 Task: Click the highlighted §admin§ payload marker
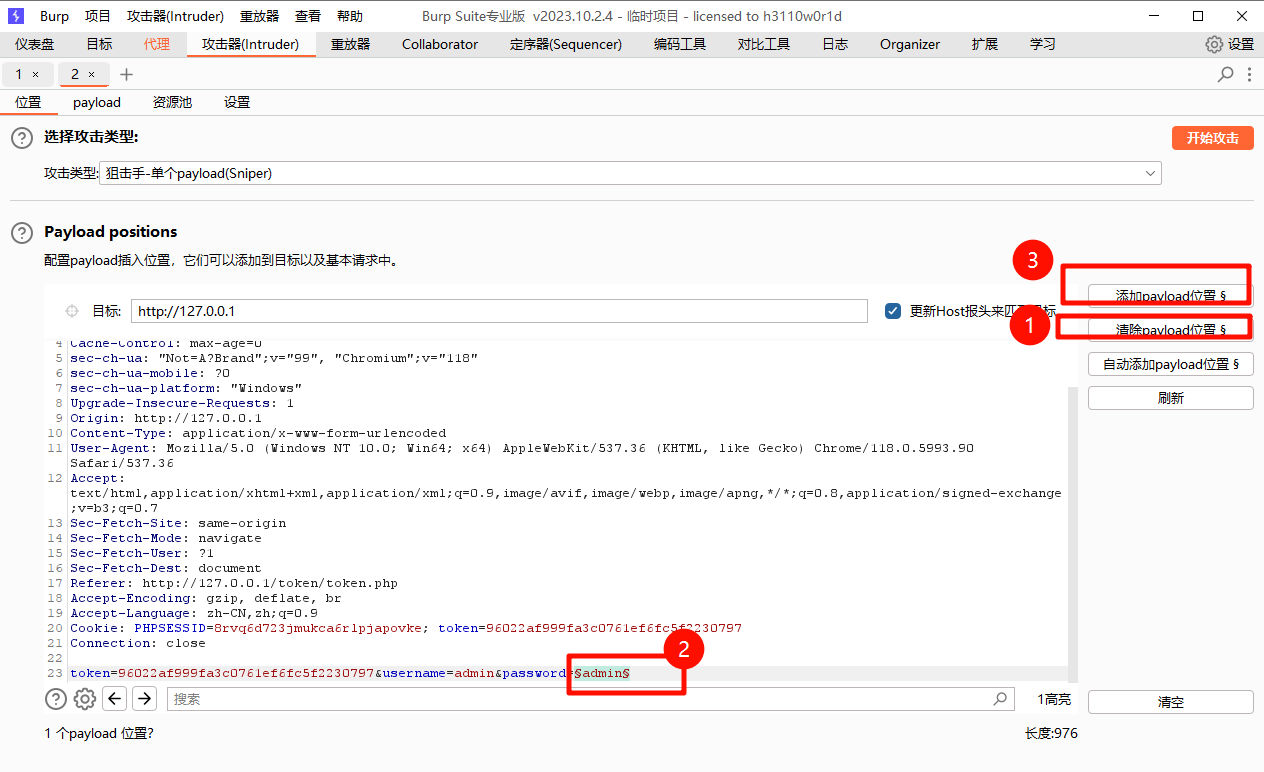pyautogui.click(x=601, y=673)
